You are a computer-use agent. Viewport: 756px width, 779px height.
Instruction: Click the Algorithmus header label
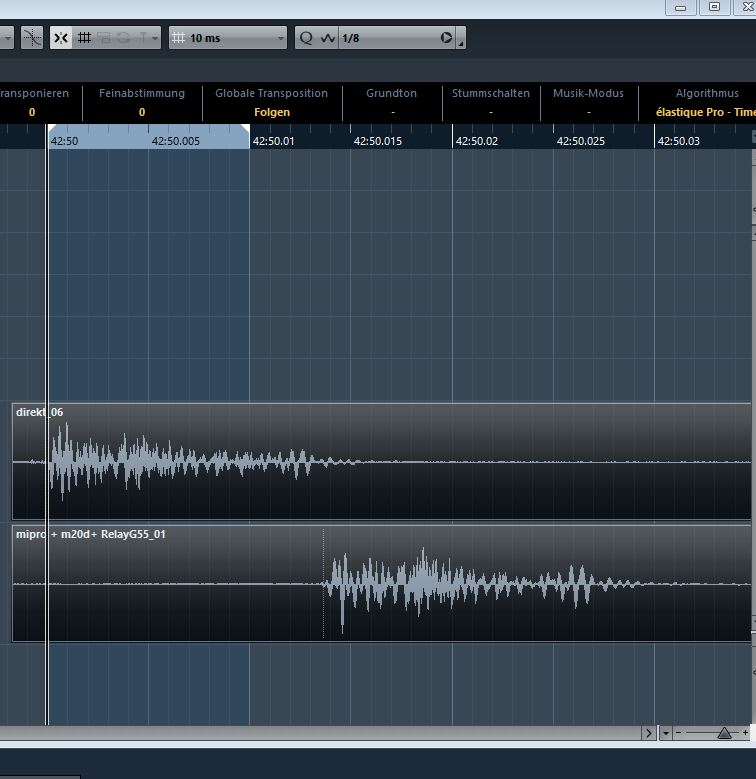707,93
